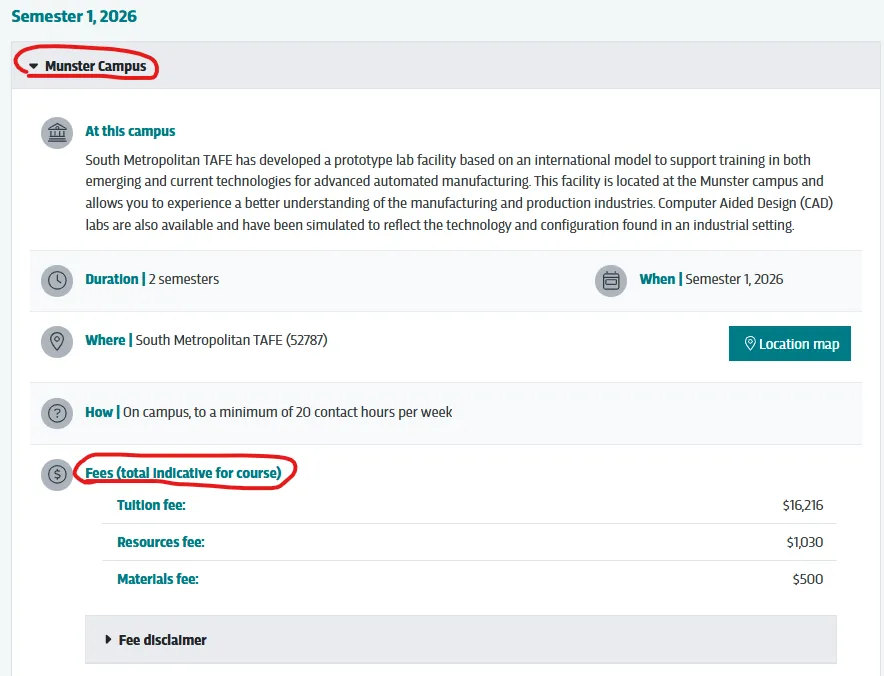Click the South Metropolitan TAFE (52787) text
The width and height of the screenshot is (884, 676).
[232, 340]
